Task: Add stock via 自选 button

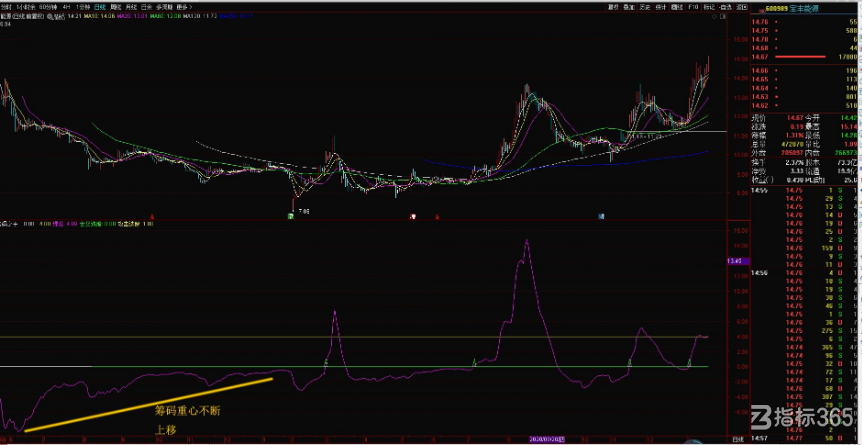Action: tap(726, 7)
